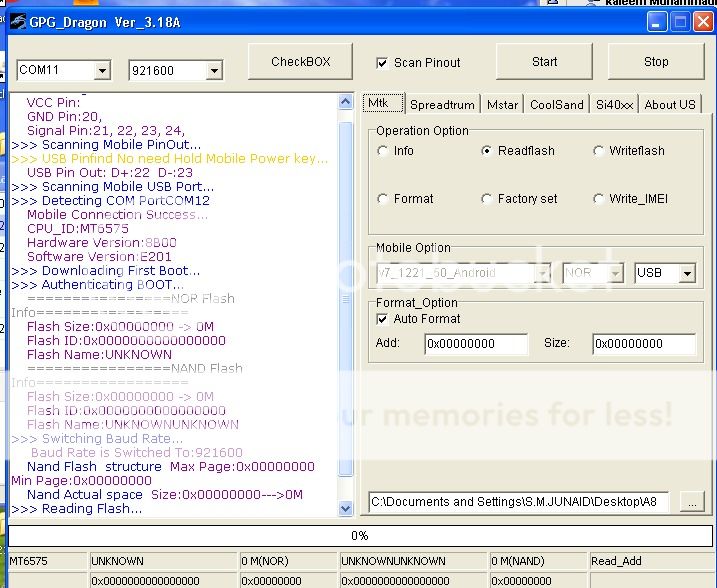717x588 pixels.
Task: Switch to the Mtk tab
Action: click(384, 103)
